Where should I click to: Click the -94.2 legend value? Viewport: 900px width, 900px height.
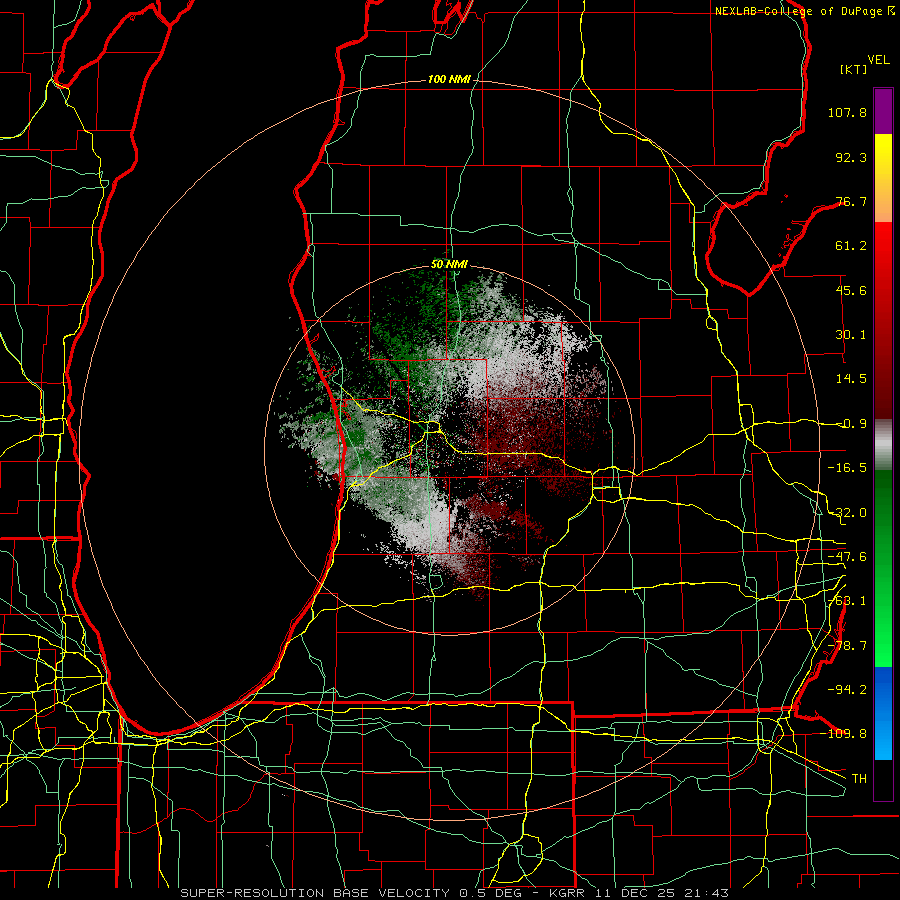click(847, 689)
